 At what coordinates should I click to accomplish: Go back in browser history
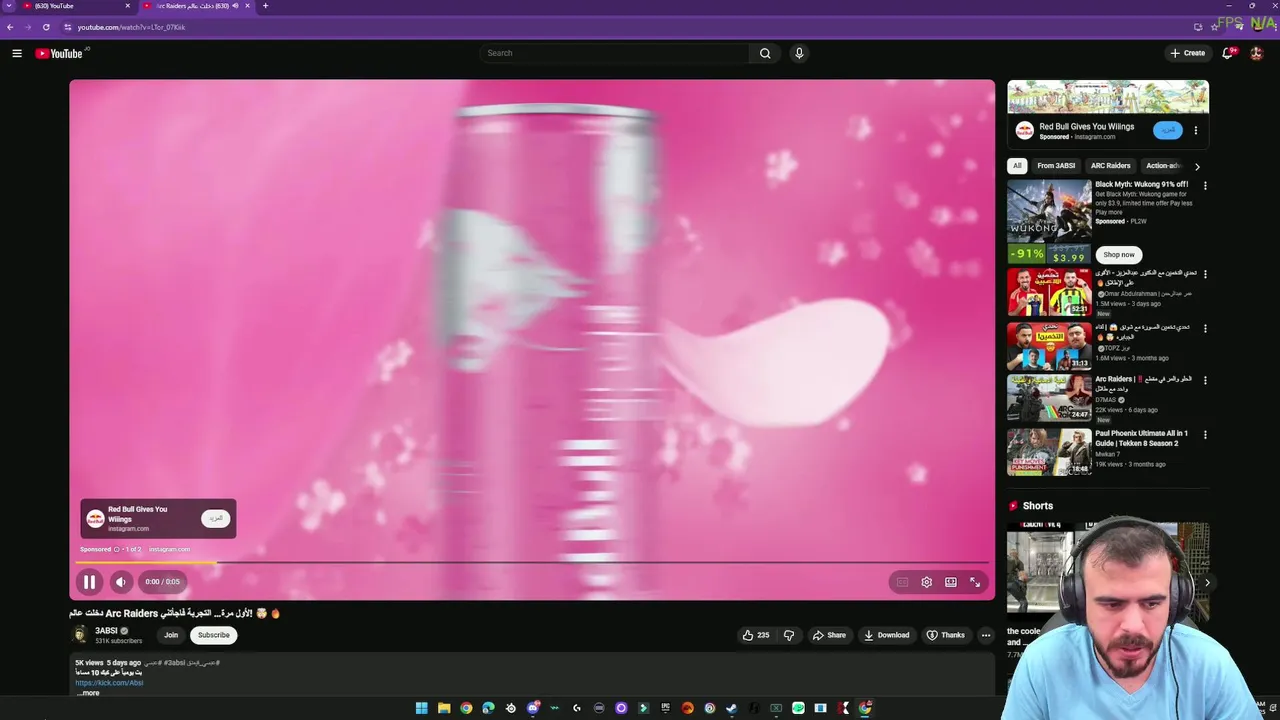[10, 27]
